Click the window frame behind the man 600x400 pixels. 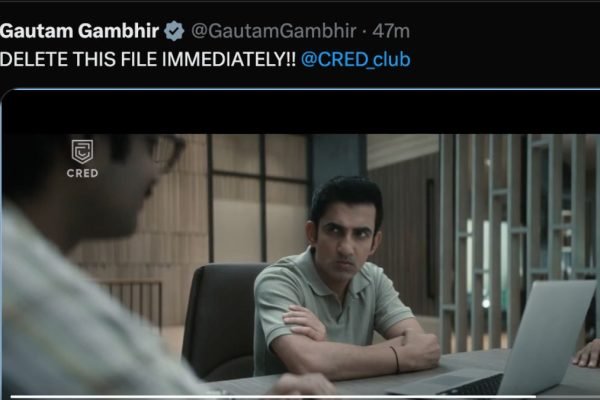pos(260,197)
